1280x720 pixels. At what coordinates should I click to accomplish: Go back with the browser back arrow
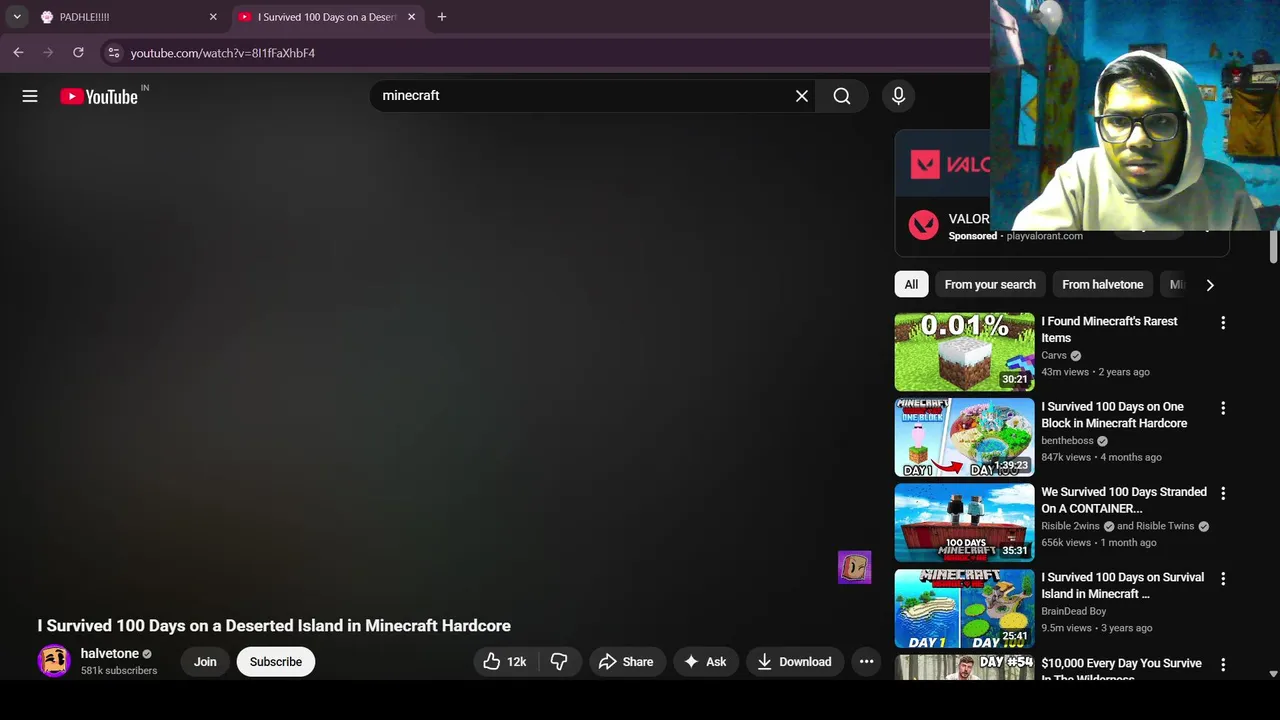[x=18, y=52]
